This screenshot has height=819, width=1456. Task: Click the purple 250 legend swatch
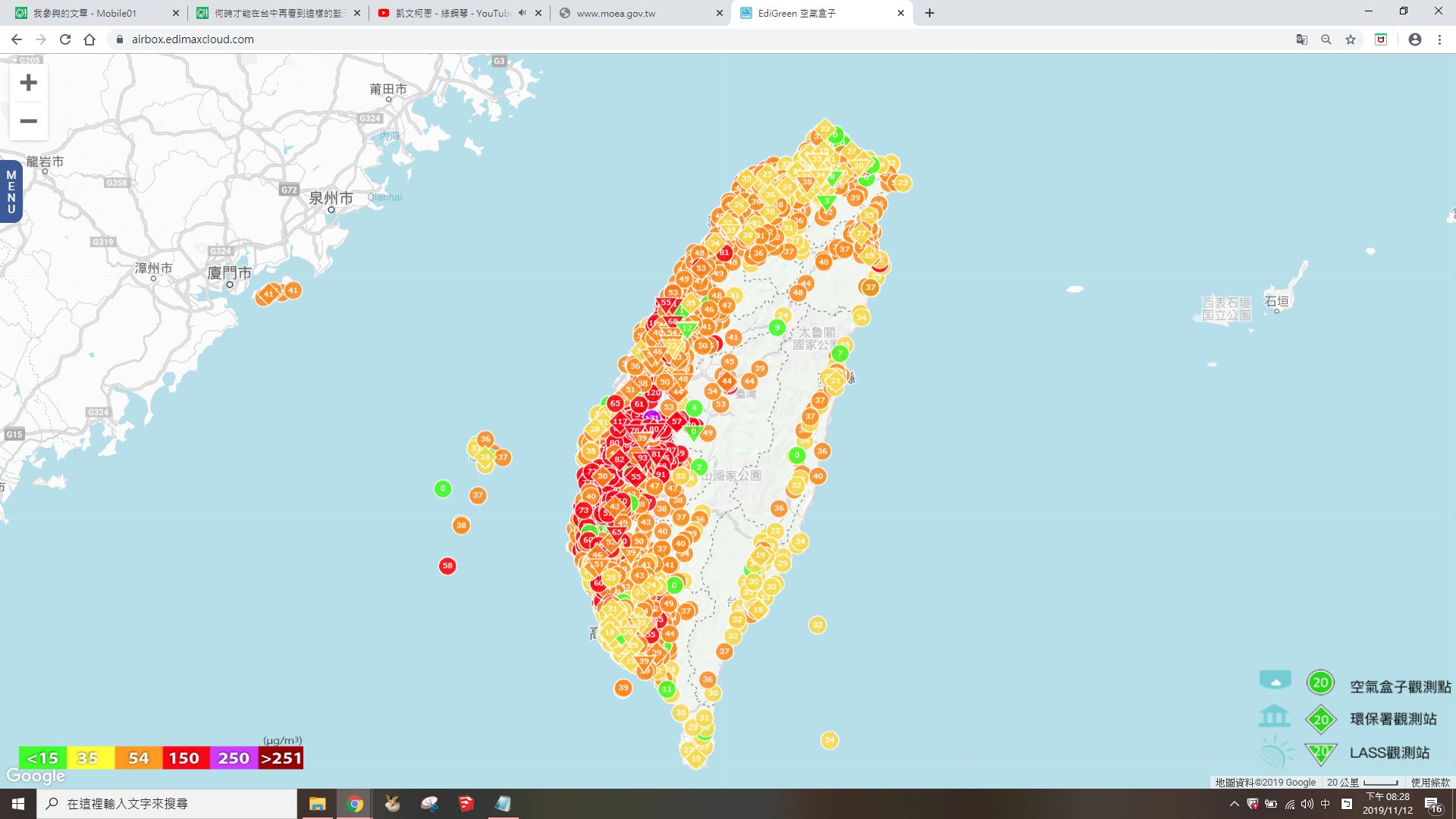(x=234, y=758)
